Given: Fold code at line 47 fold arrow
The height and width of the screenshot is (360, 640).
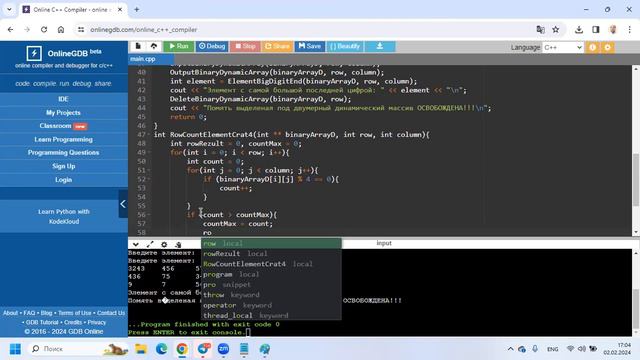Looking at the screenshot, I should (149, 135).
